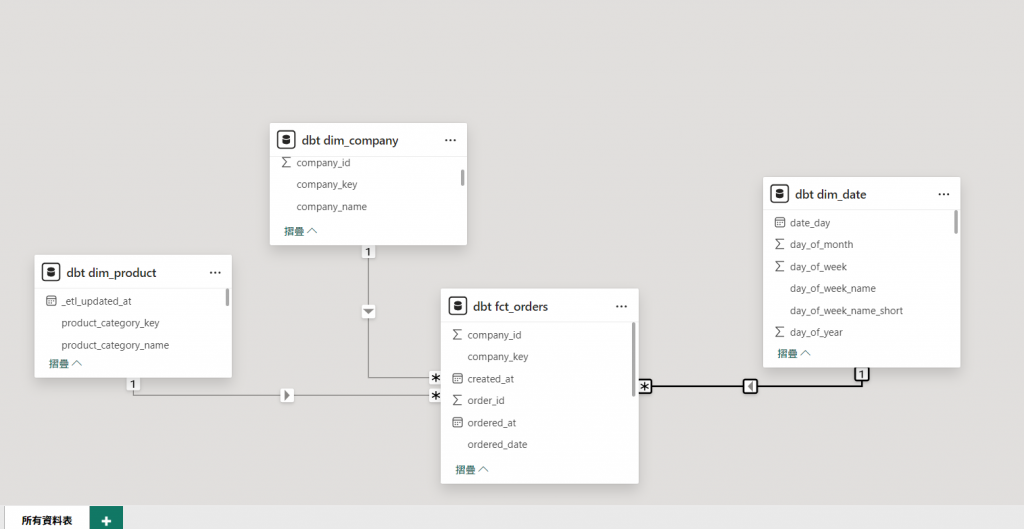Open more options for dbt dim_company
Screen dimensions: 1024x529
pyautogui.click(x=450, y=141)
